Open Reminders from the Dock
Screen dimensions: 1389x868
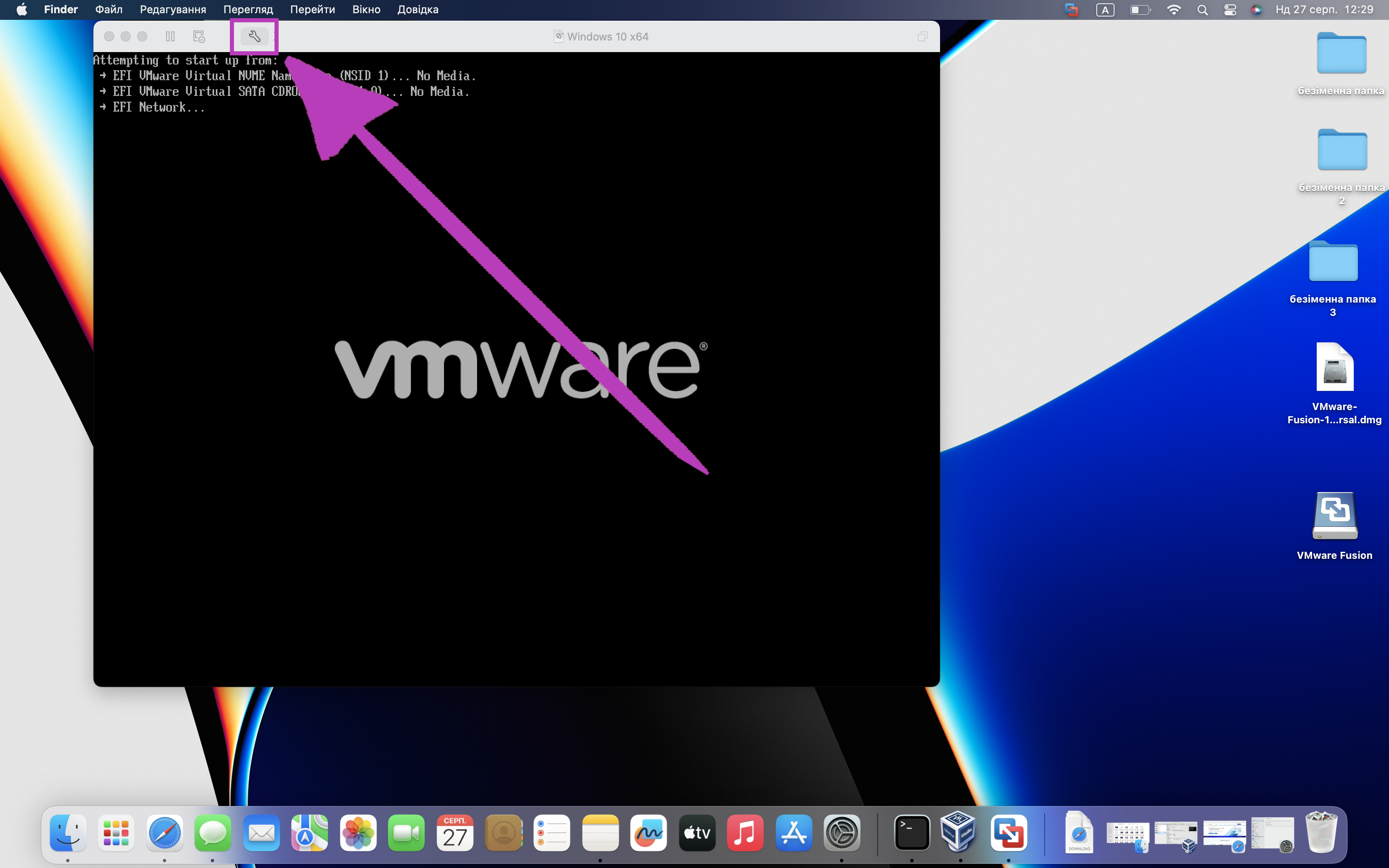tap(551, 832)
